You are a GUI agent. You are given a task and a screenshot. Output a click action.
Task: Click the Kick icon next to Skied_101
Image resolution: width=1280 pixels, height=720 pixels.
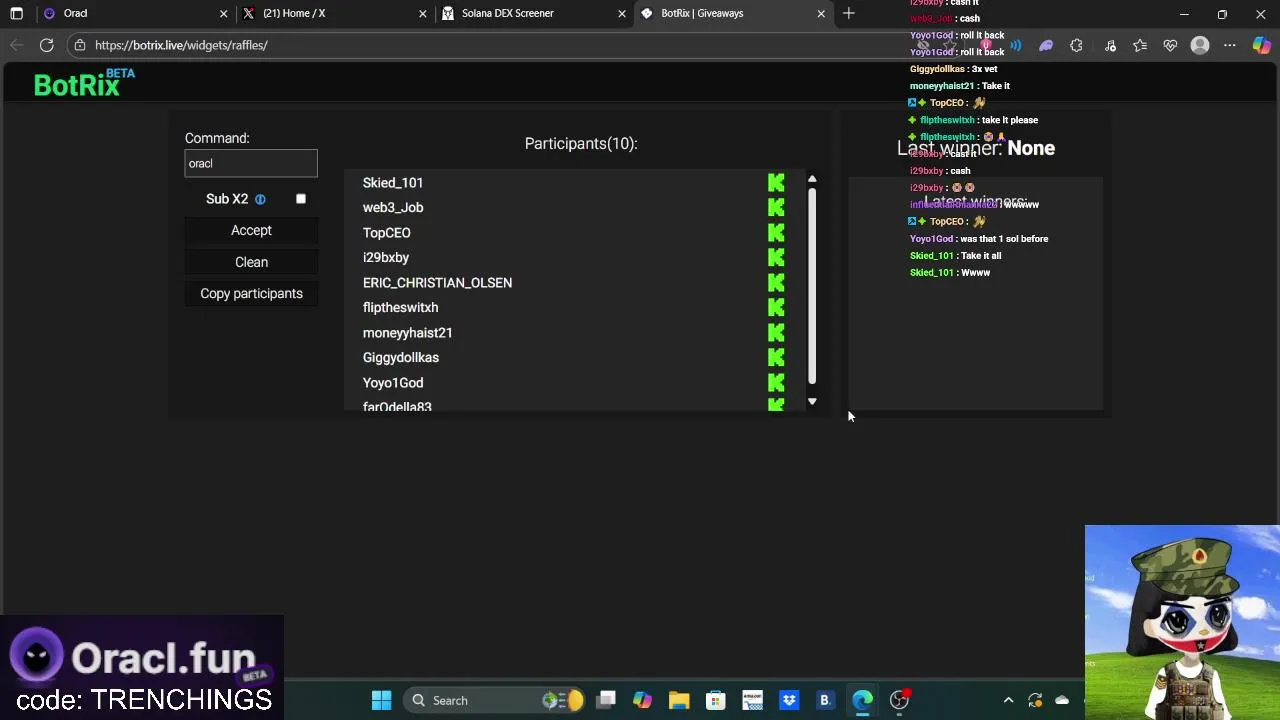(776, 182)
